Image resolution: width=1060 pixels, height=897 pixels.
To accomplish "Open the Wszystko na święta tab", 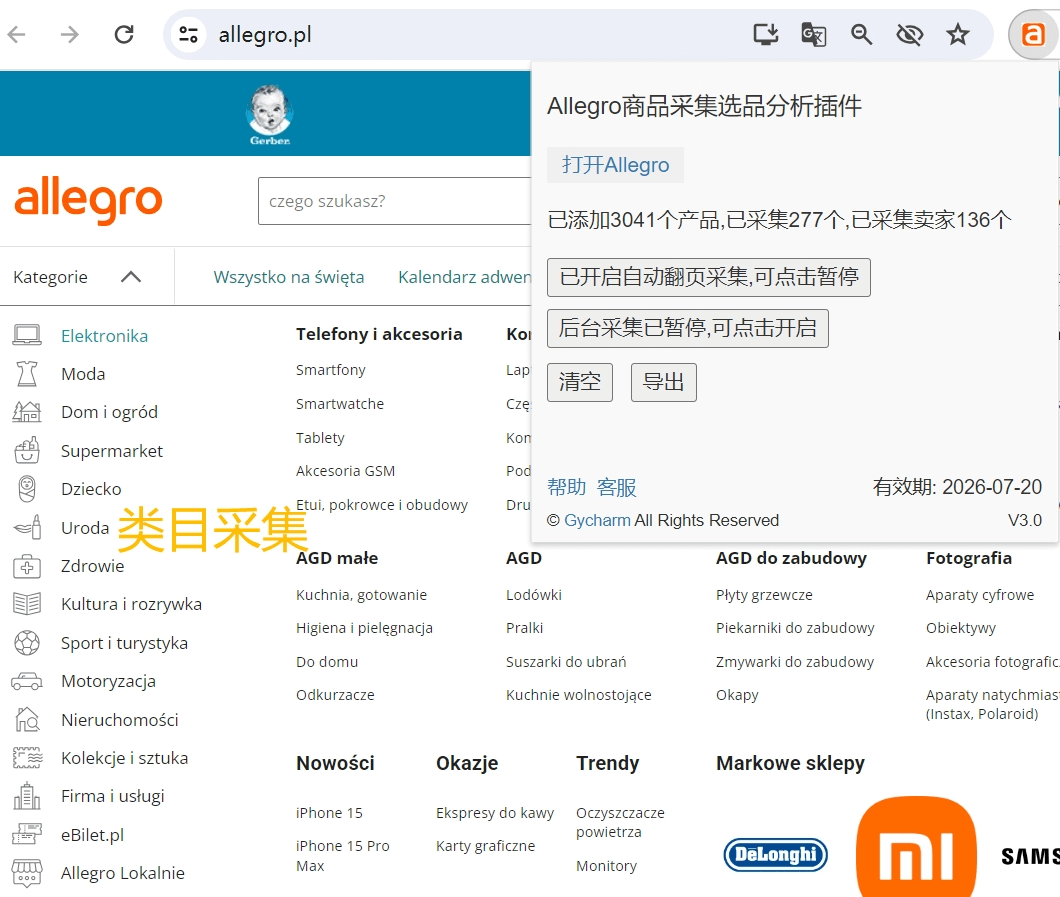I will pos(289,277).
